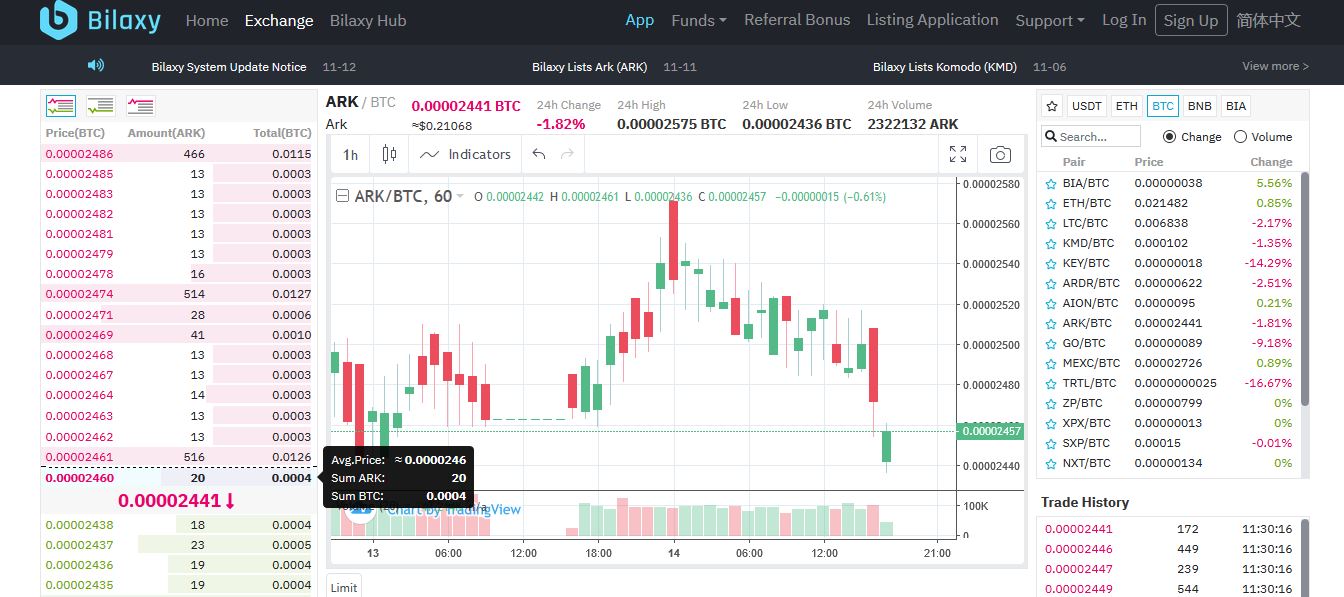Go to Exchange in the top navigation

click(x=278, y=20)
